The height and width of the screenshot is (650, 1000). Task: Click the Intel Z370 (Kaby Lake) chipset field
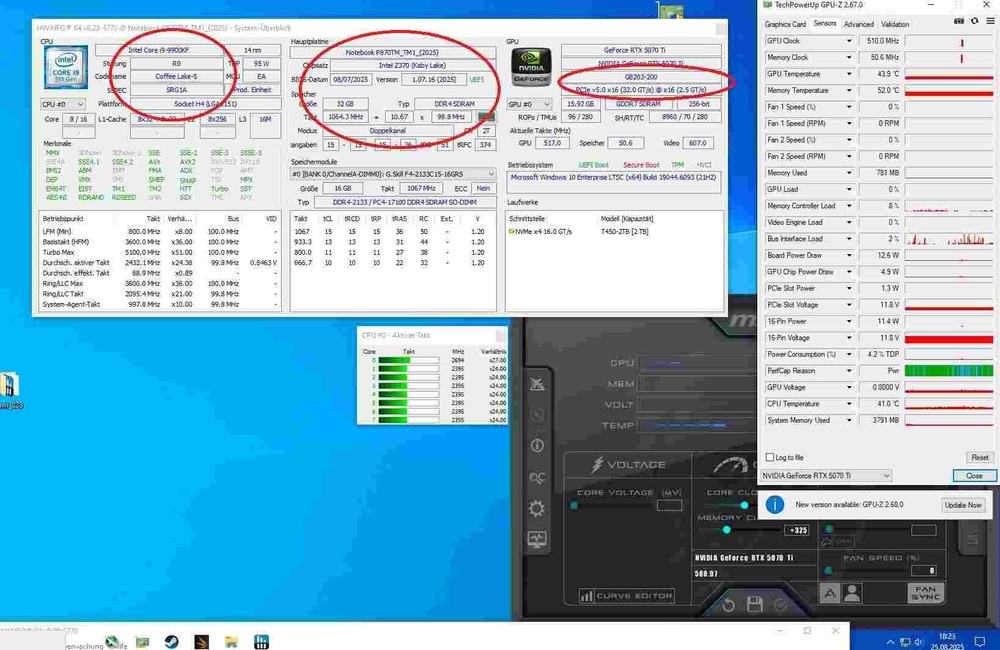pos(412,65)
